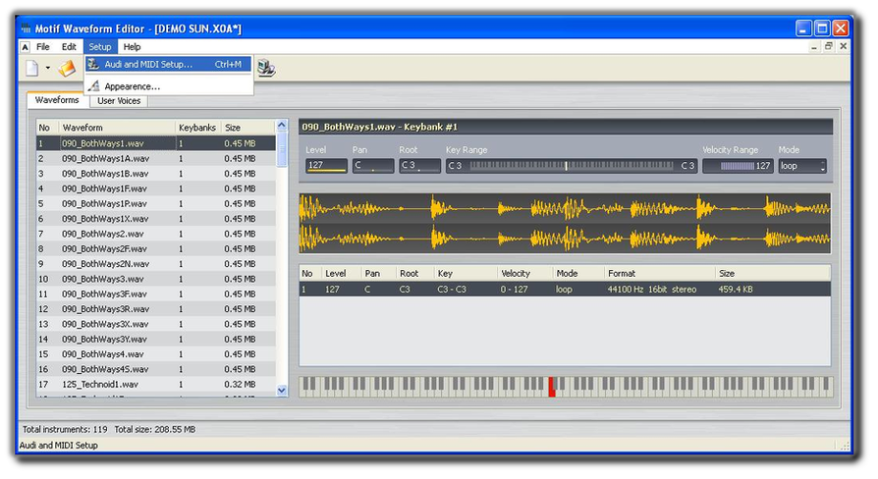Open the Mode dropdown set to loop

point(802,166)
